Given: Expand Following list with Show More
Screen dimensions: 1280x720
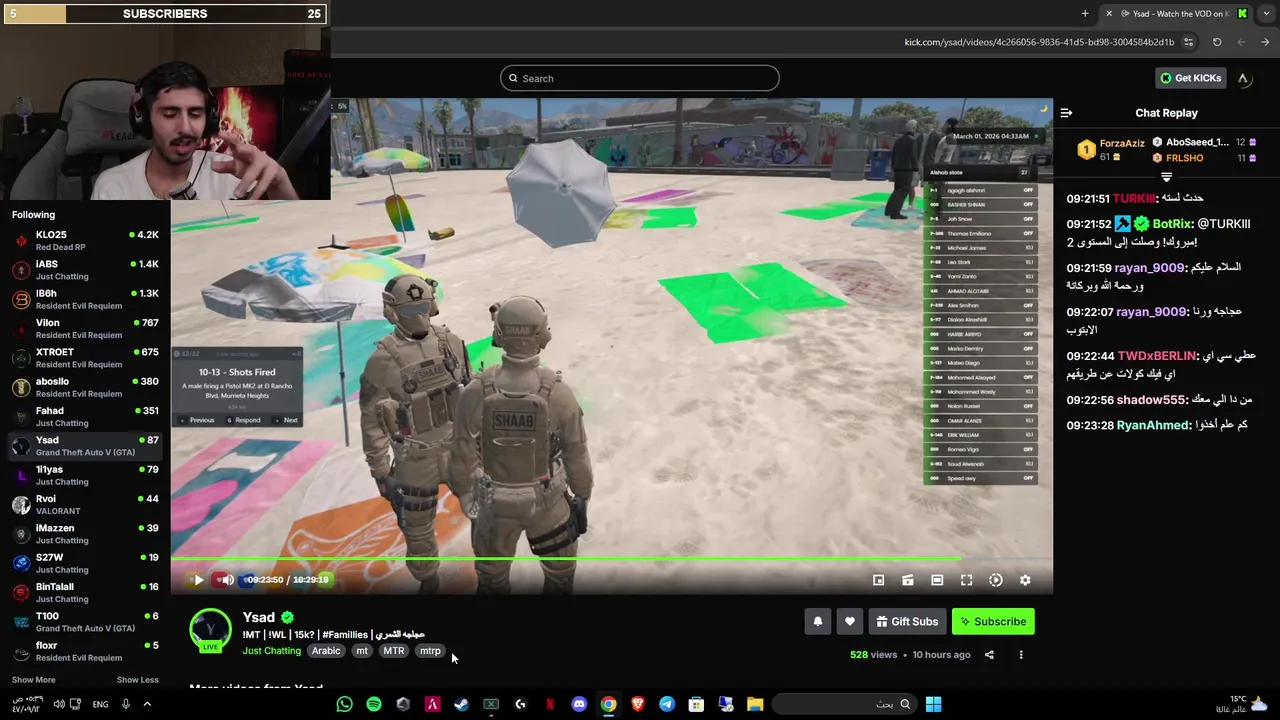Looking at the screenshot, I should tap(33, 680).
